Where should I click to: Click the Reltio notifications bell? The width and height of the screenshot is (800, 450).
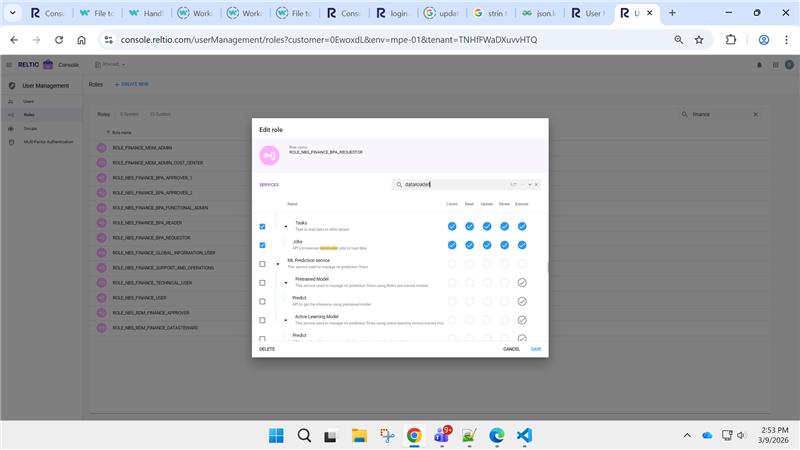[759, 65]
